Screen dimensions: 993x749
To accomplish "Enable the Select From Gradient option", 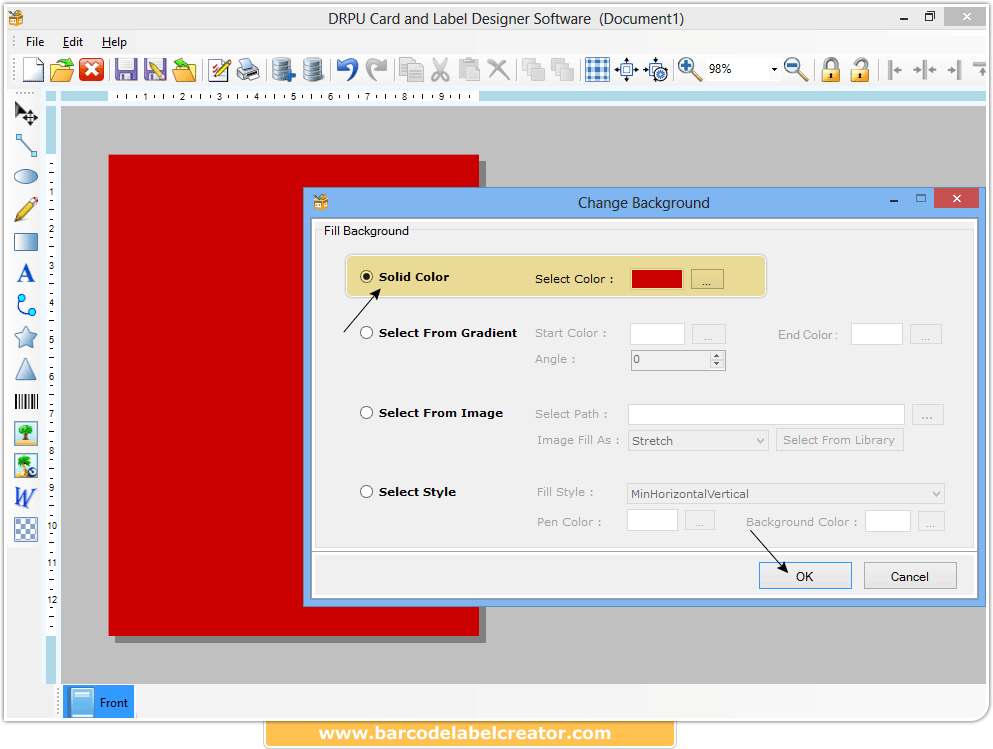I will (x=366, y=332).
